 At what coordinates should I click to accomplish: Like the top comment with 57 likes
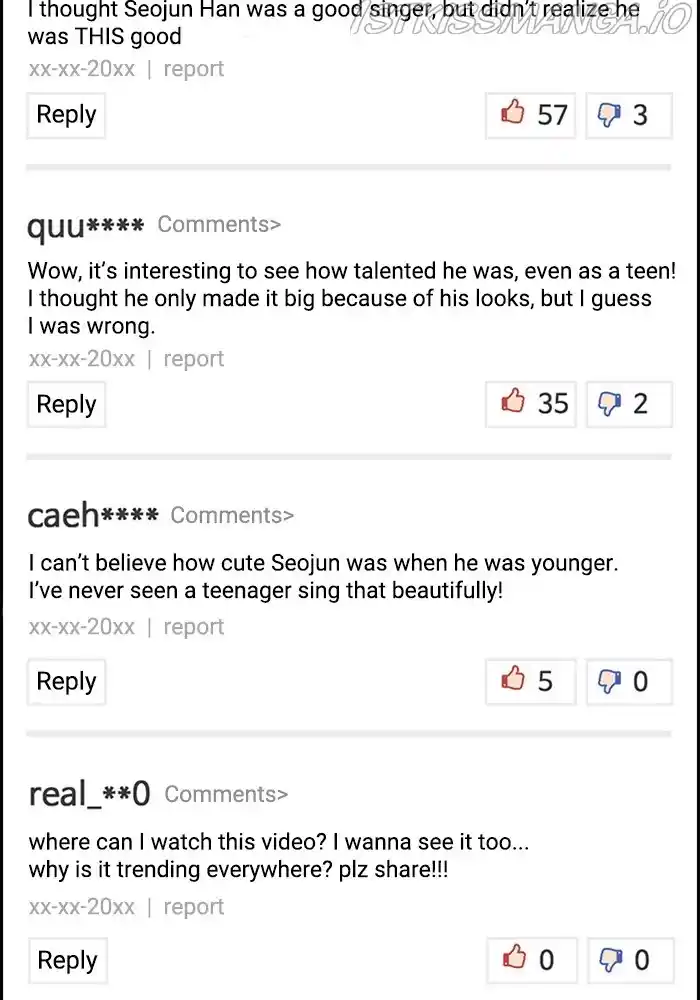tap(531, 115)
